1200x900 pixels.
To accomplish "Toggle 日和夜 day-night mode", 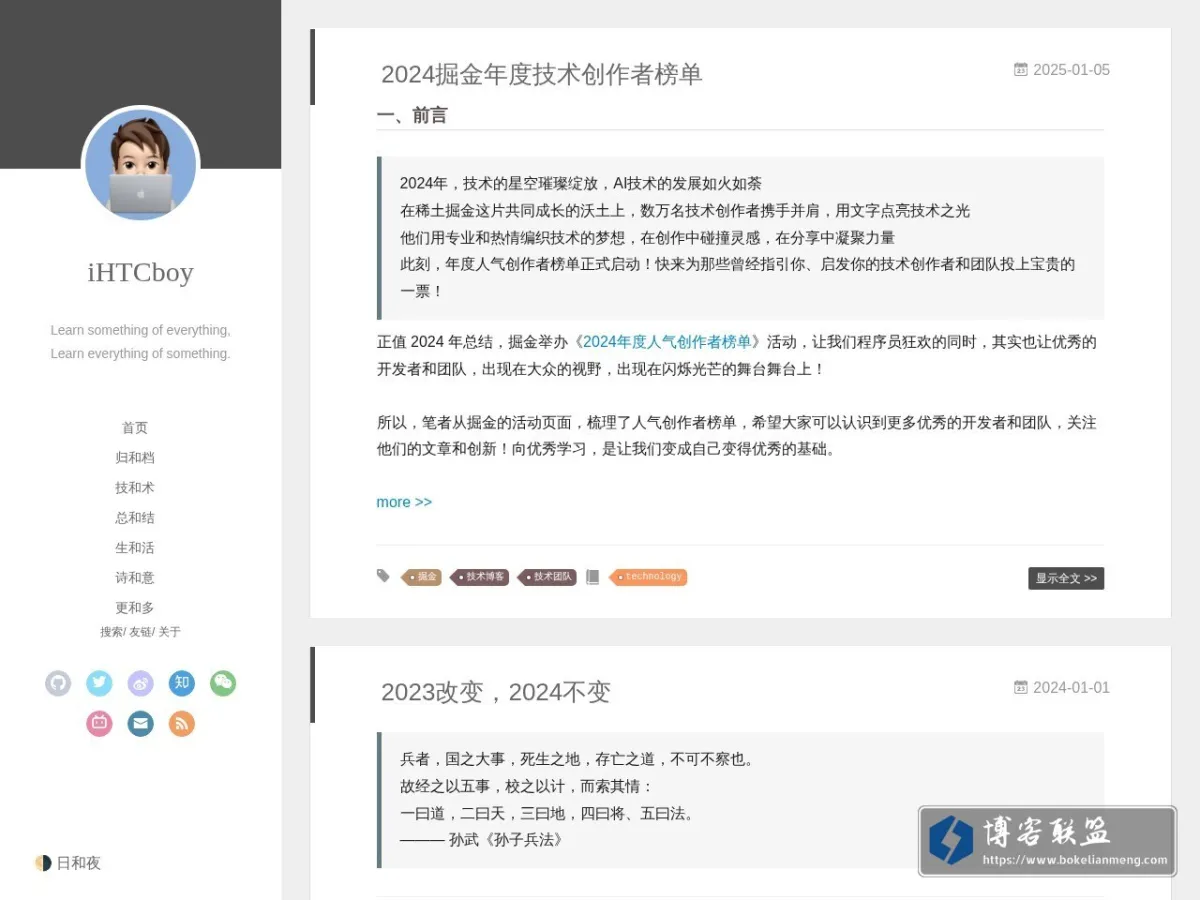I will pyautogui.click(x=68, y=863).
